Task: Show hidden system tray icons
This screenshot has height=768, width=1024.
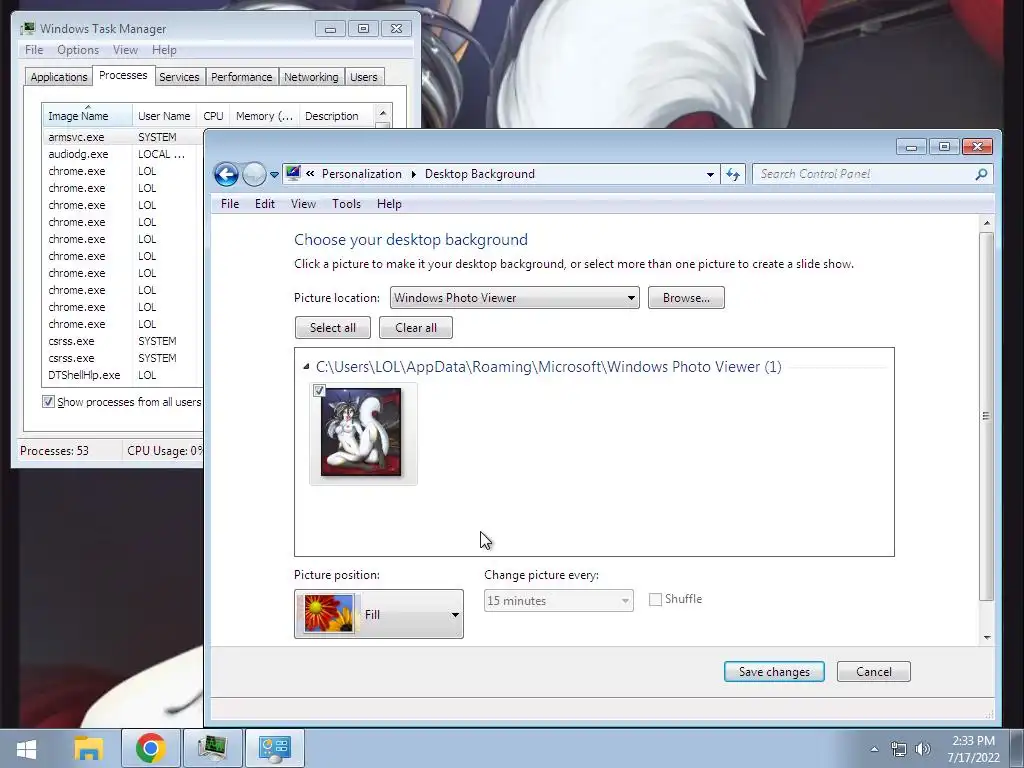Action: (874, 749)
